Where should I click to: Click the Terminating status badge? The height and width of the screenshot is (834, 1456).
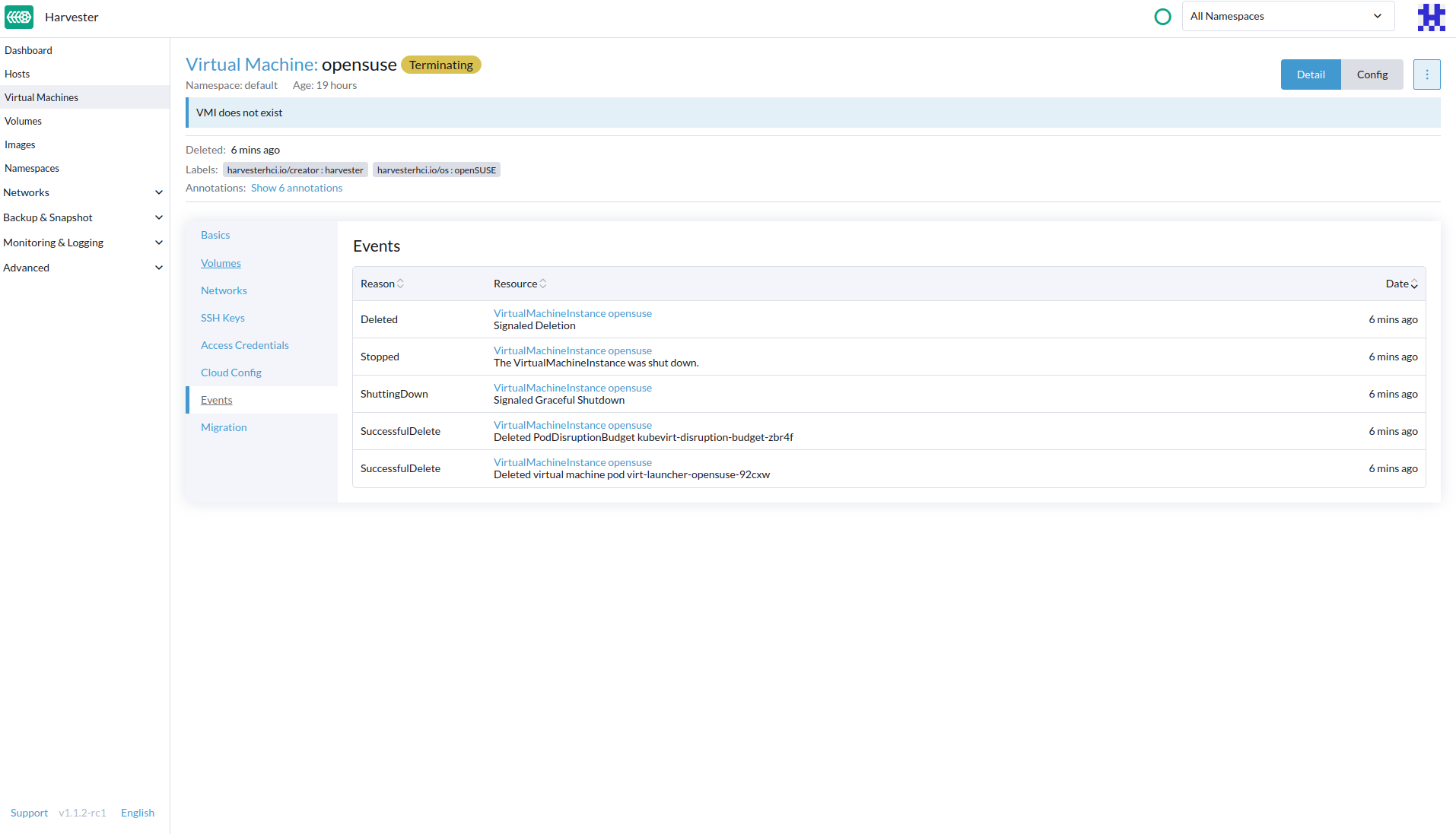(x=441, y=65)
